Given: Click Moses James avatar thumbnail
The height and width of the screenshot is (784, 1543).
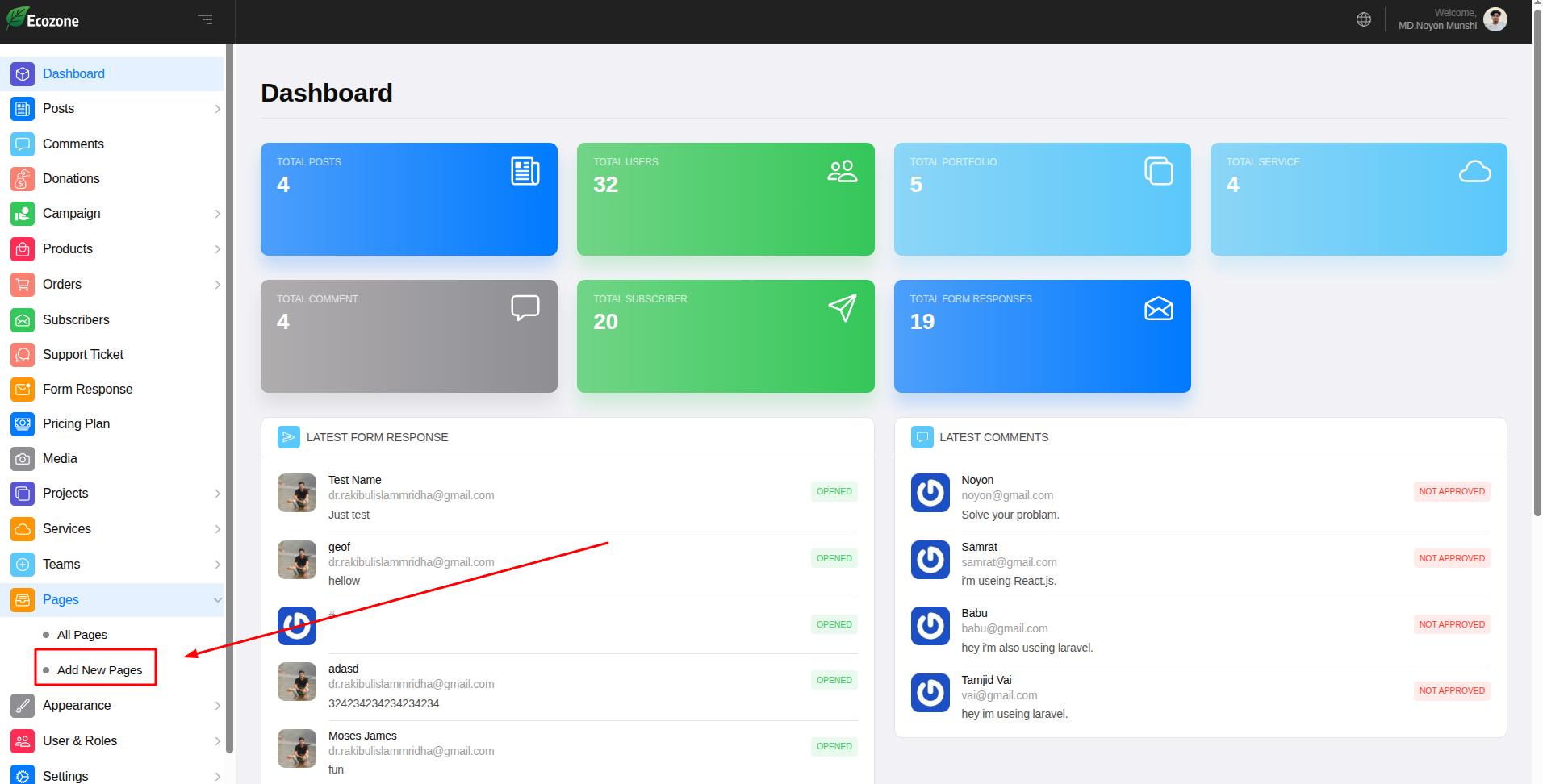Looking at the screenshot, I should (x=297, y=749).
